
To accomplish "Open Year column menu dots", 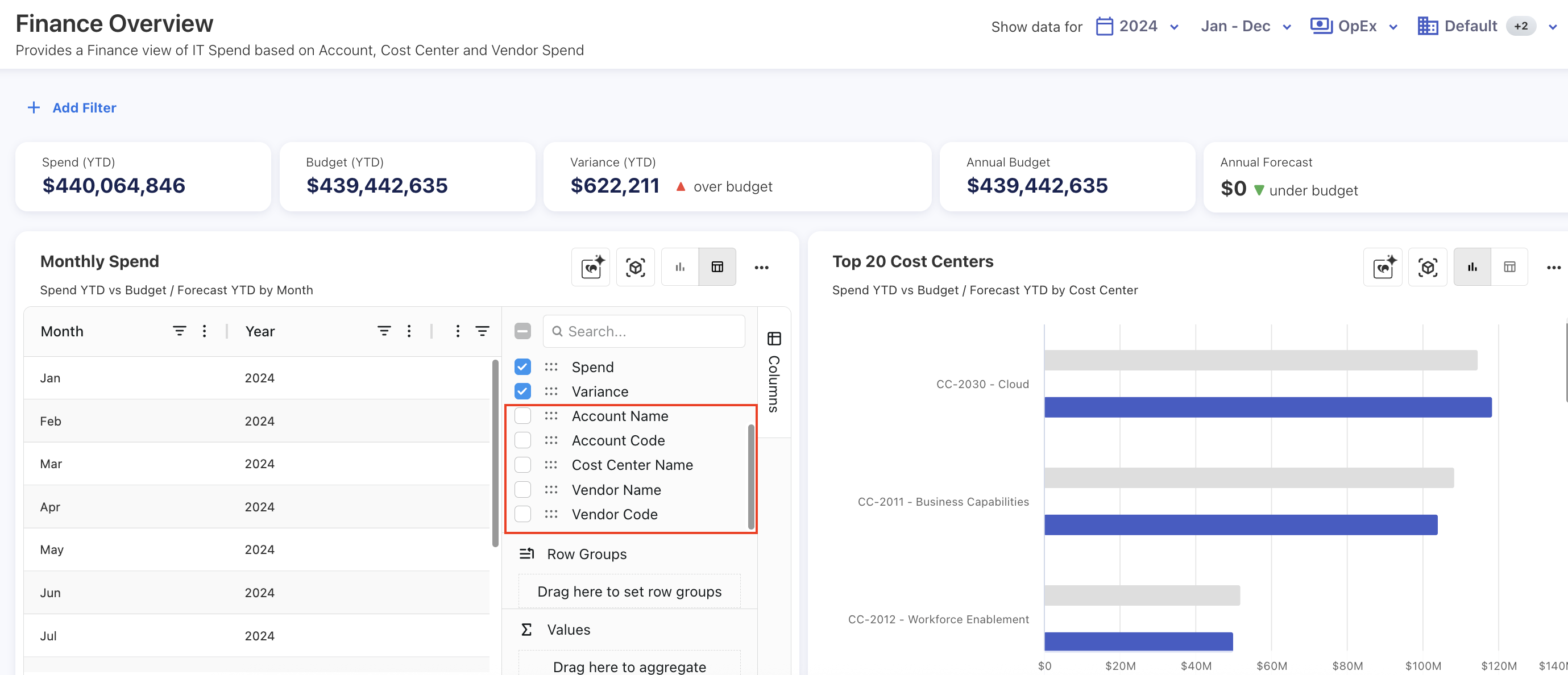I will point(409,331).
